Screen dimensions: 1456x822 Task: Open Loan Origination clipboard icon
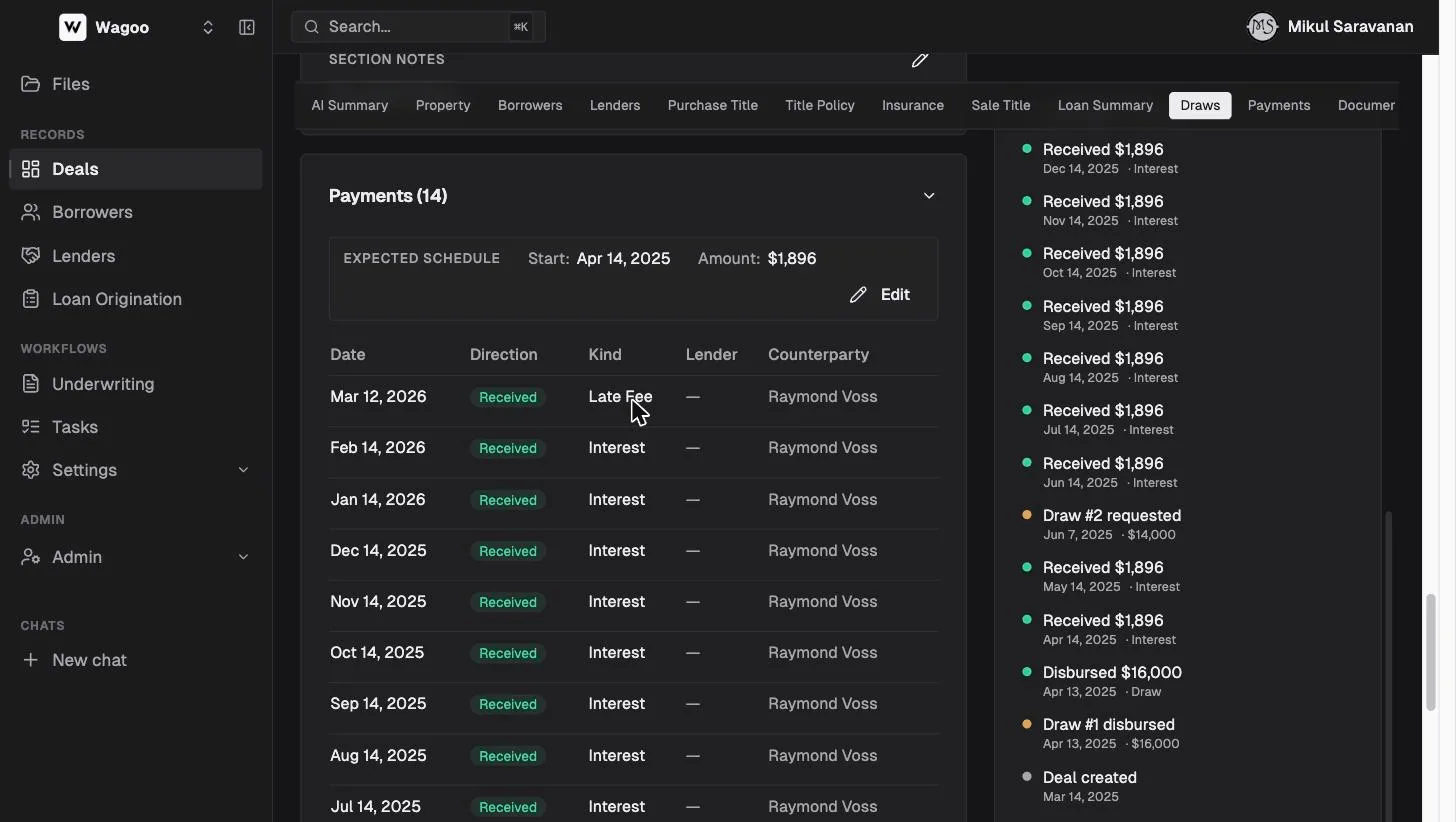point(31,299)
